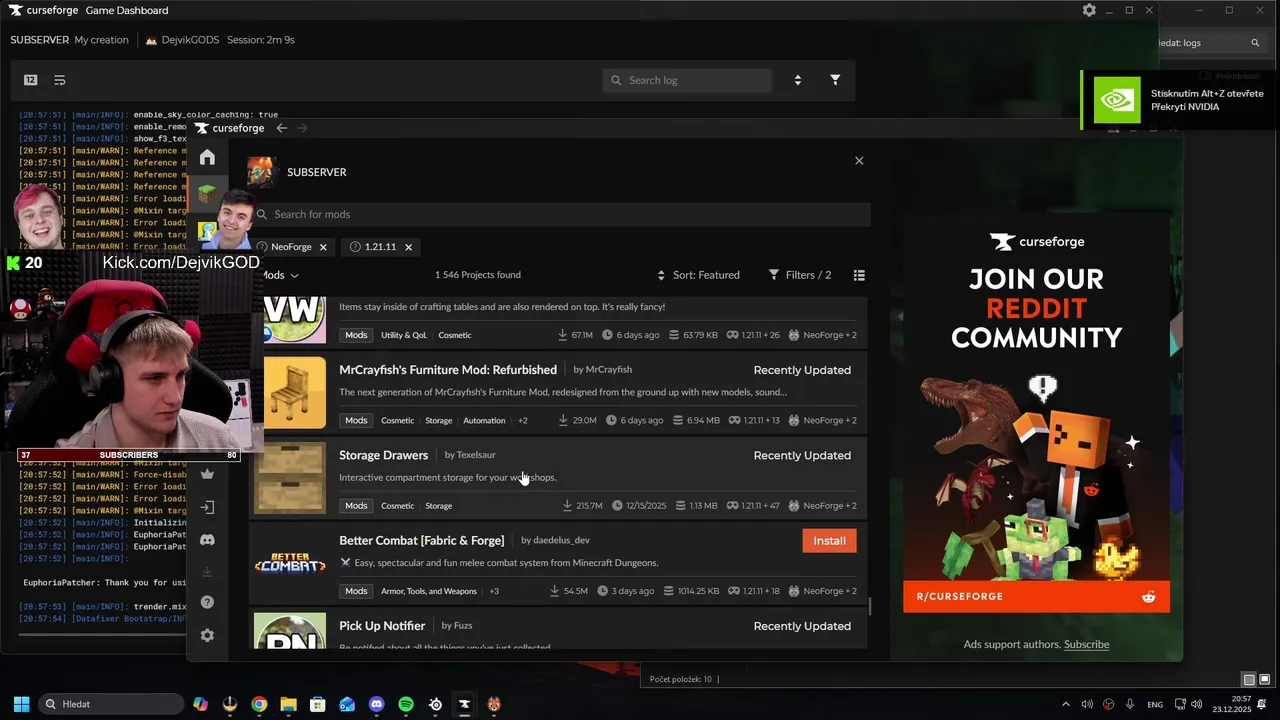Open File Explorer from the taskbar
The height and width of the screenshot is (720, 1280).
click(x=288, y=704)
